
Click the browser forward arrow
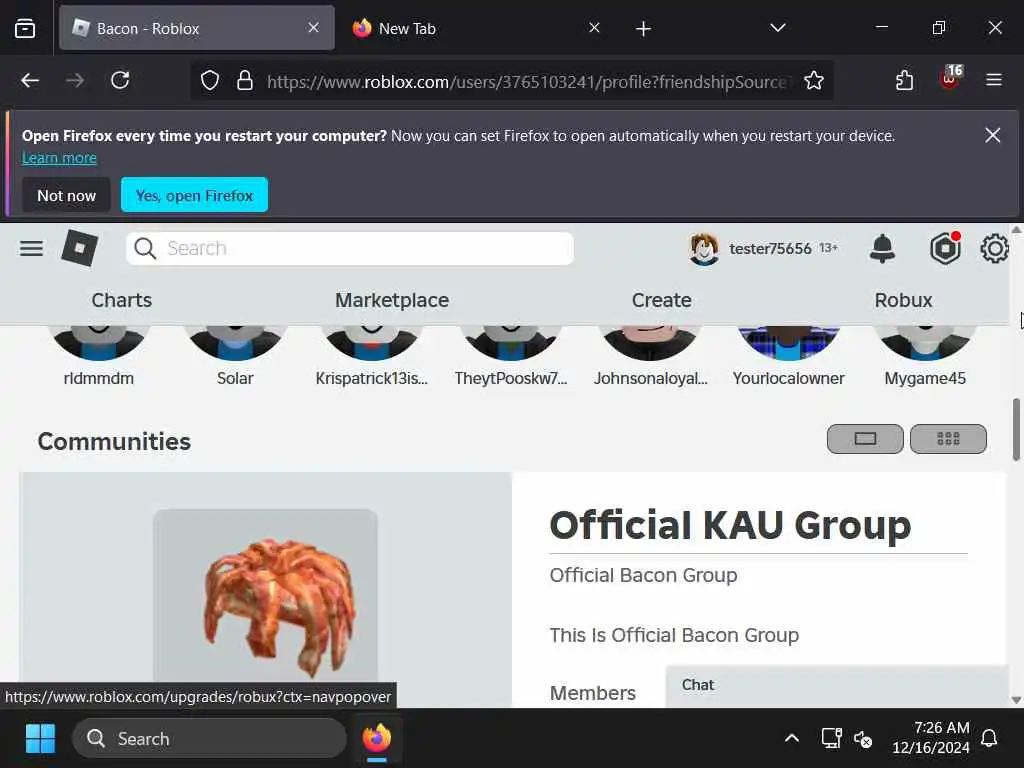pos(75,80)
